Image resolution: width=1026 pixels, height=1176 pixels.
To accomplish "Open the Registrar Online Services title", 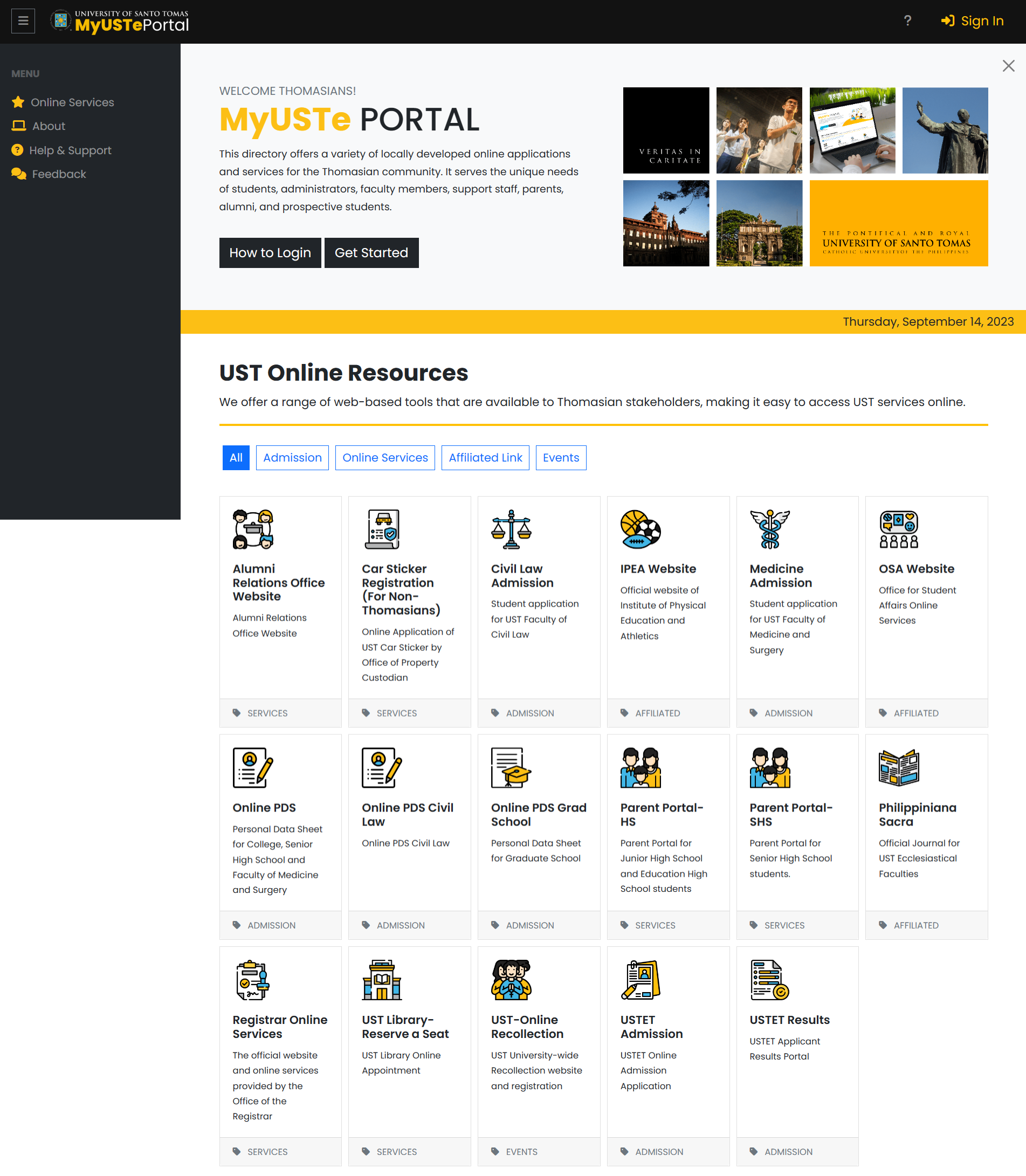I will point(280,1027).
